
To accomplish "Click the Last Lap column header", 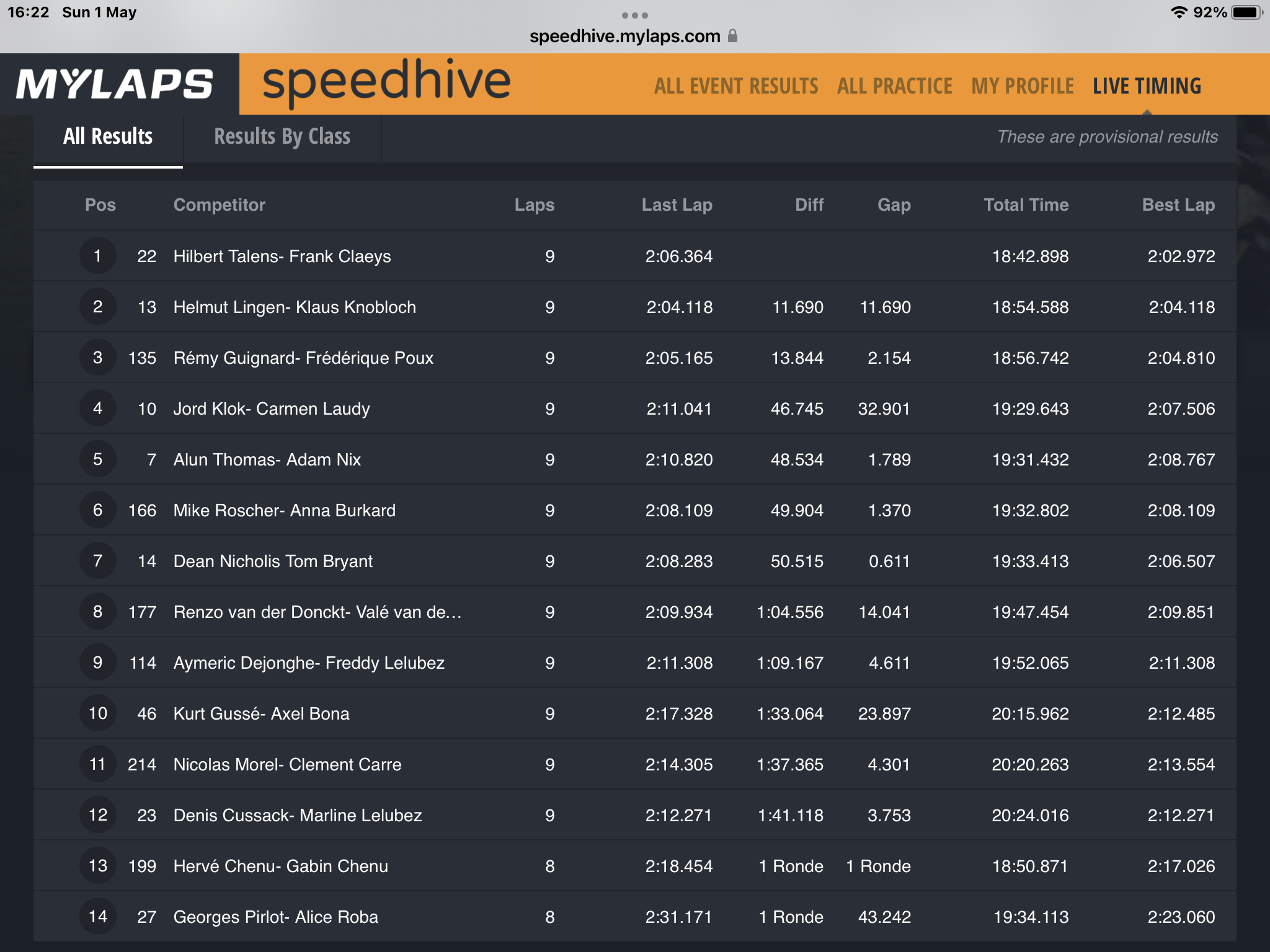I will (x=677, y=205).
